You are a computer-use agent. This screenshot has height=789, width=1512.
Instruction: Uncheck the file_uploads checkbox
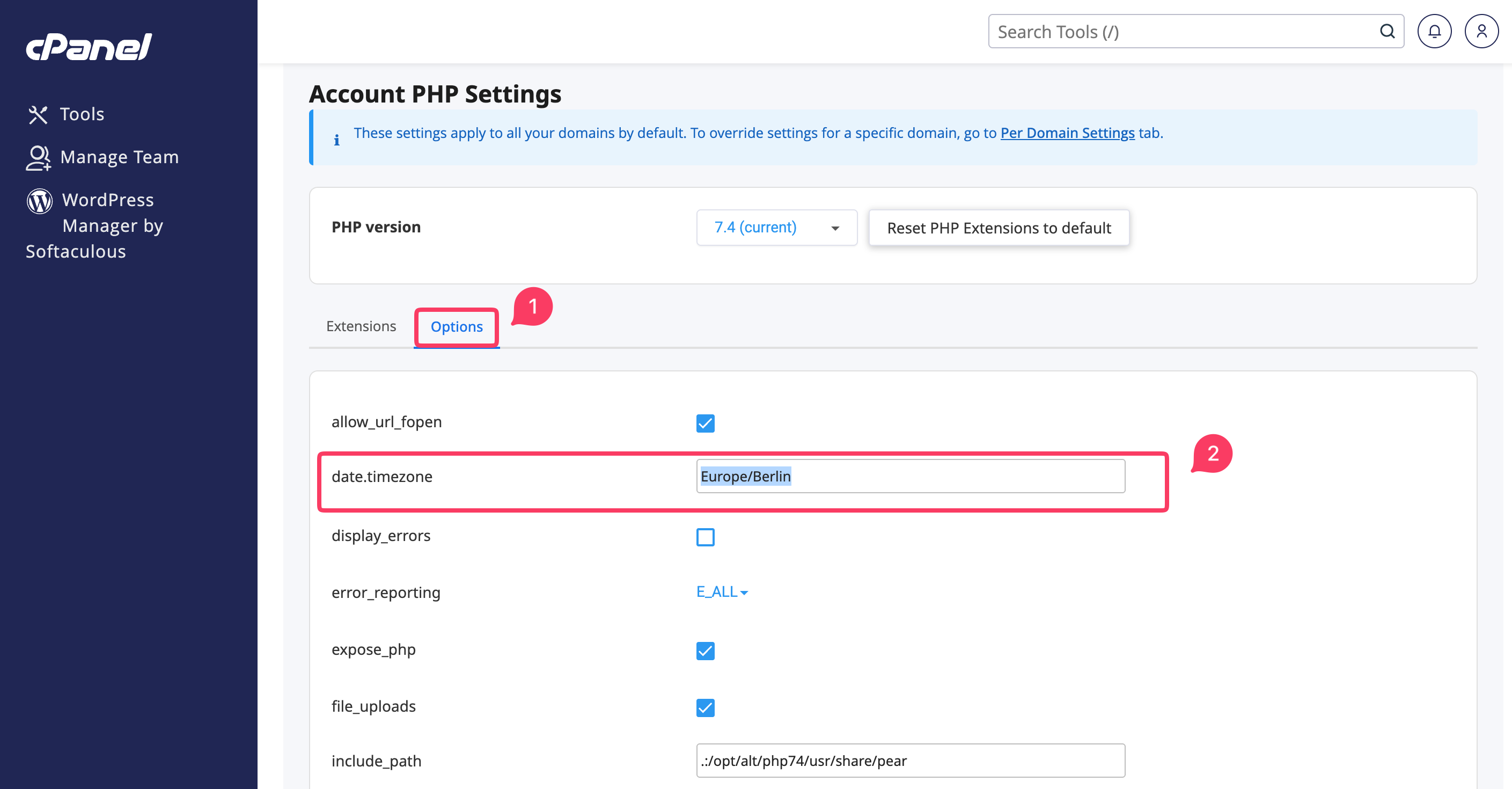point(705,707)
